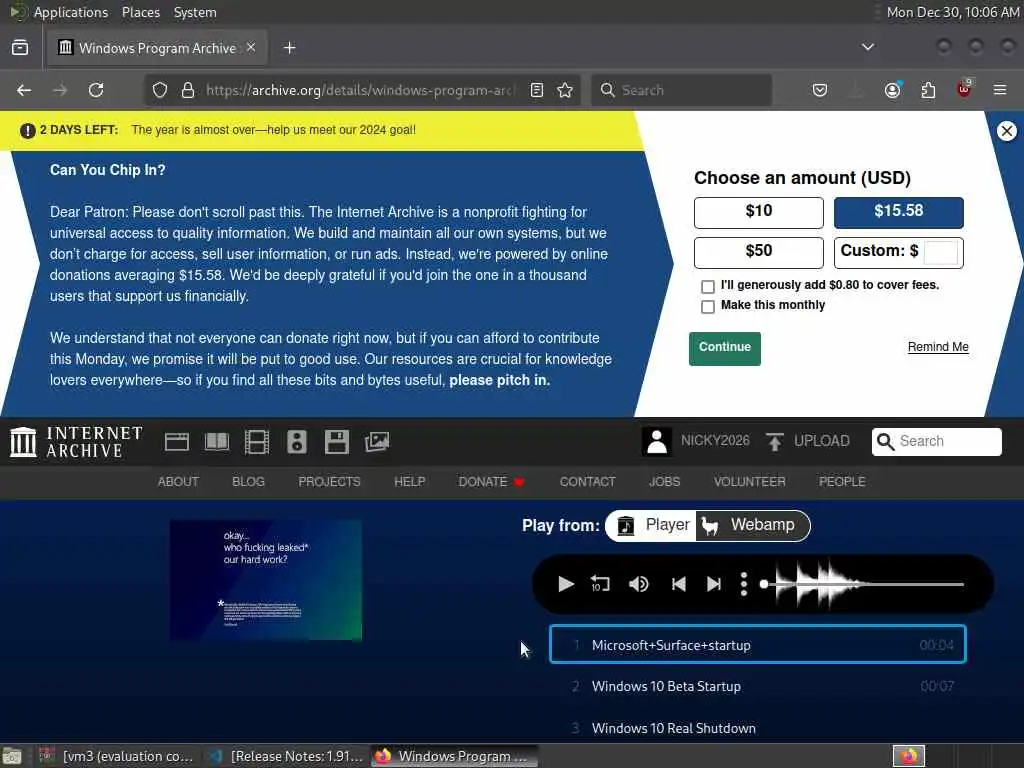The image size is (1024, 768).
Task: Skip to next track
Action: pos(714,584)
